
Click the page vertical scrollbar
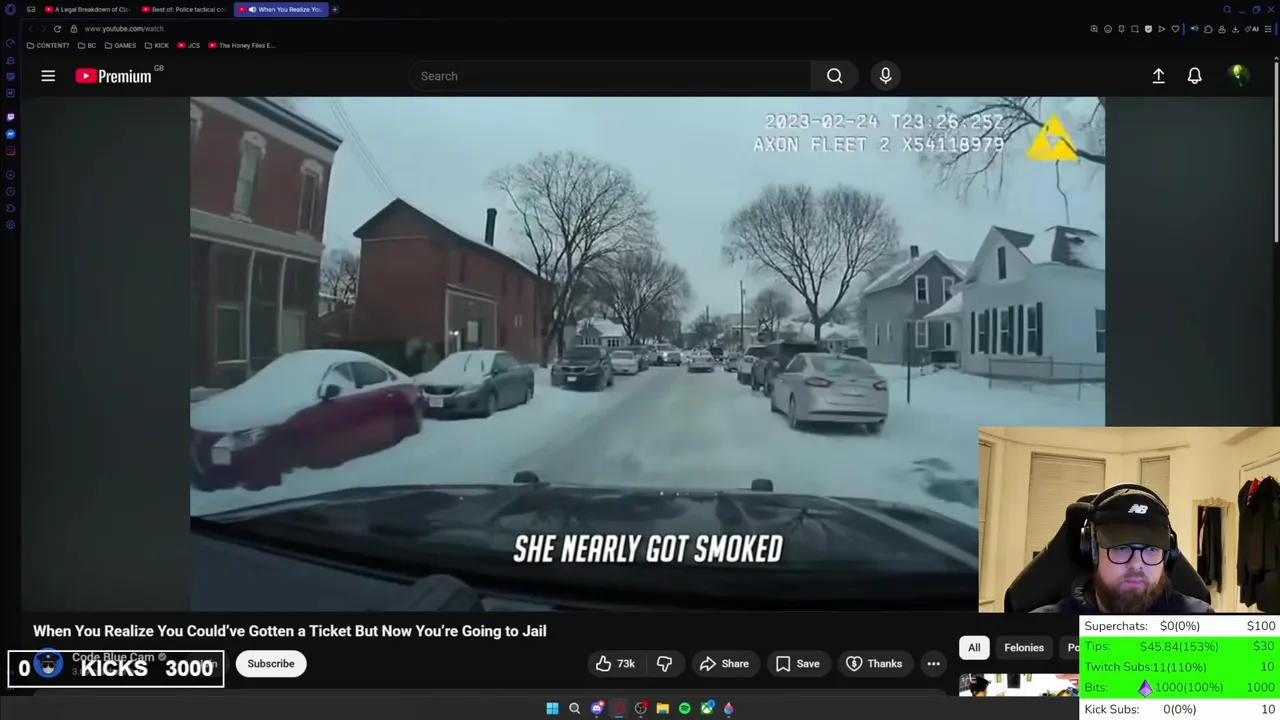(x=1276, y=150)
